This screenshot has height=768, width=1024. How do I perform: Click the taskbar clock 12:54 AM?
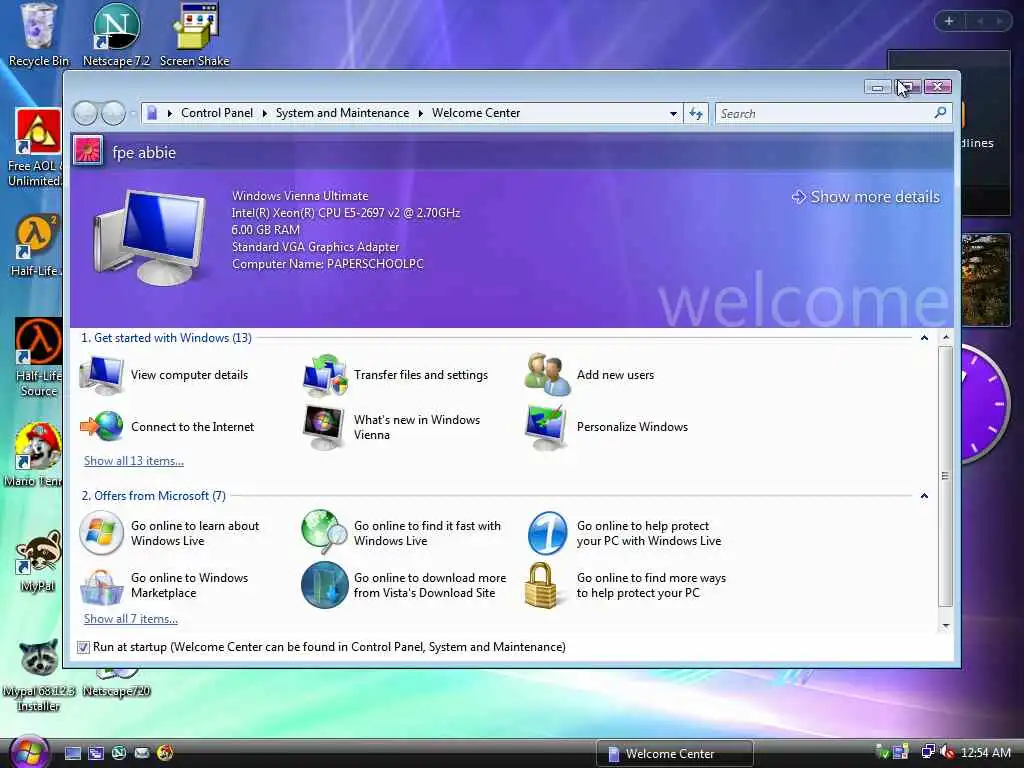click(986, 753)
